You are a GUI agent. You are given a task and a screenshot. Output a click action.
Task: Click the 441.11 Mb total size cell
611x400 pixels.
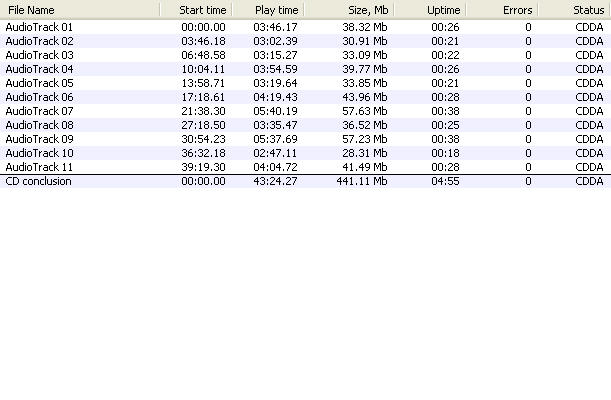(364, 182)
